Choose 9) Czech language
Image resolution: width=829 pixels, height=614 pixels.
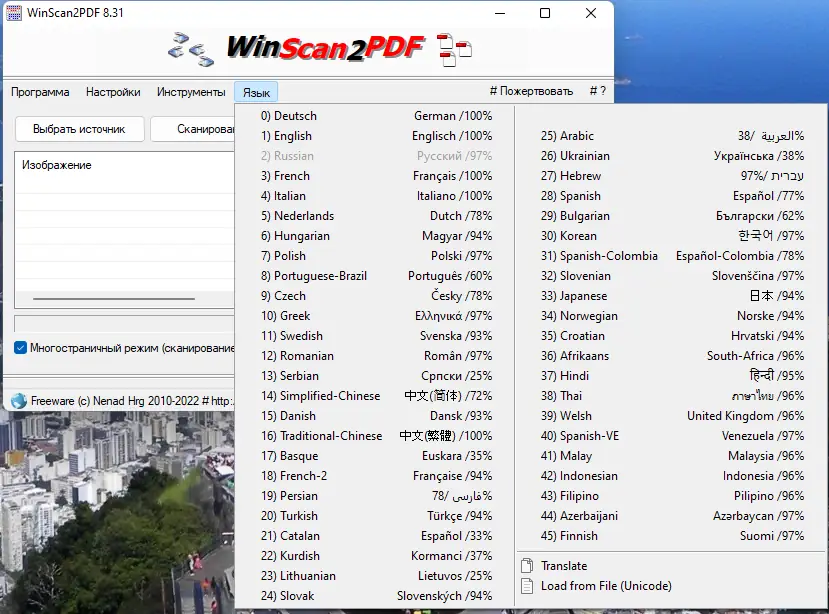376,296
